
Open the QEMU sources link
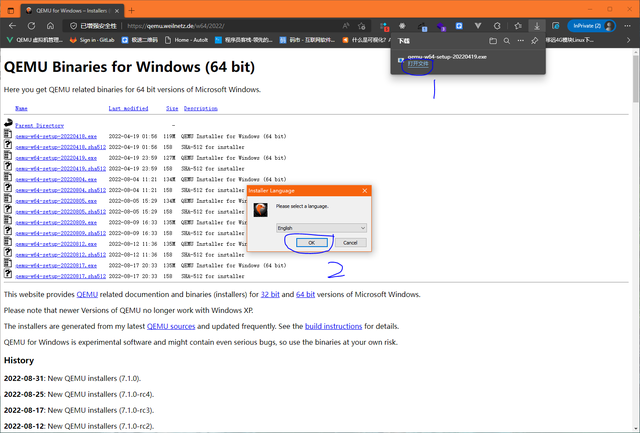171,326
